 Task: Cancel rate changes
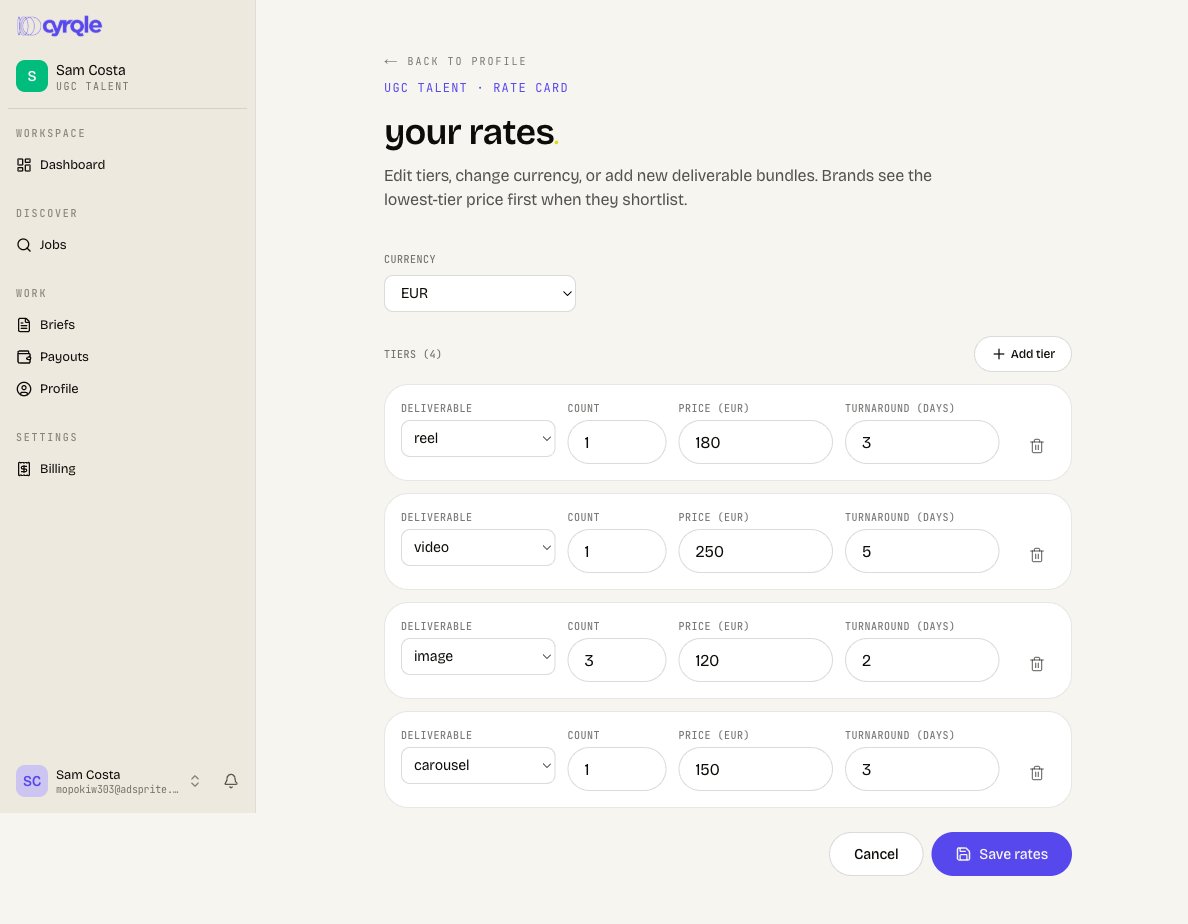click(x=876, y=854)
